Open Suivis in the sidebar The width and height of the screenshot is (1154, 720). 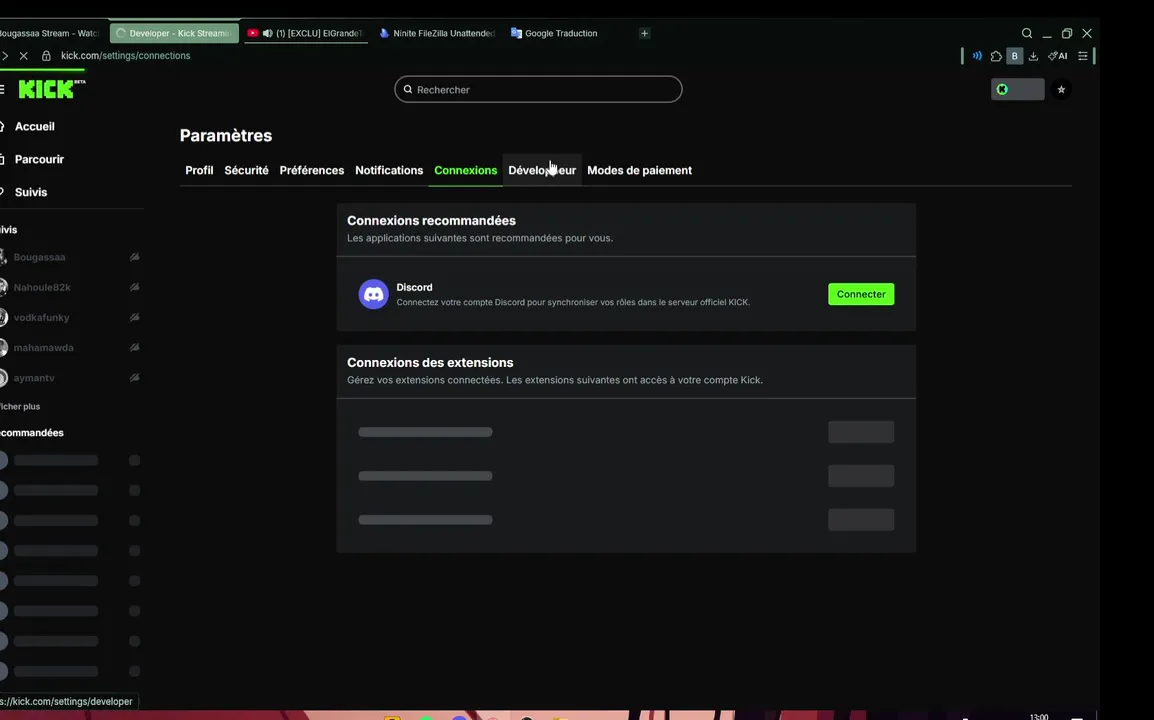tap(31, 192)
